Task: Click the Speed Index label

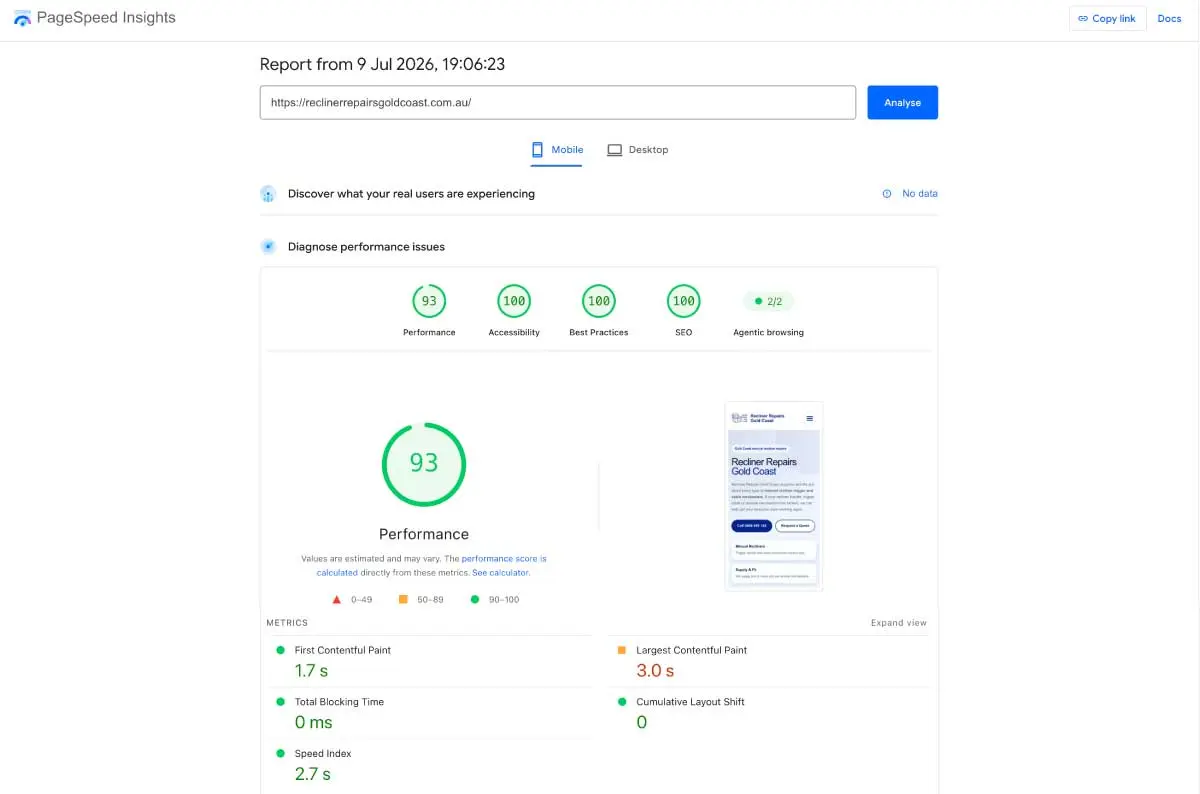Action: (x=323, y=754)
